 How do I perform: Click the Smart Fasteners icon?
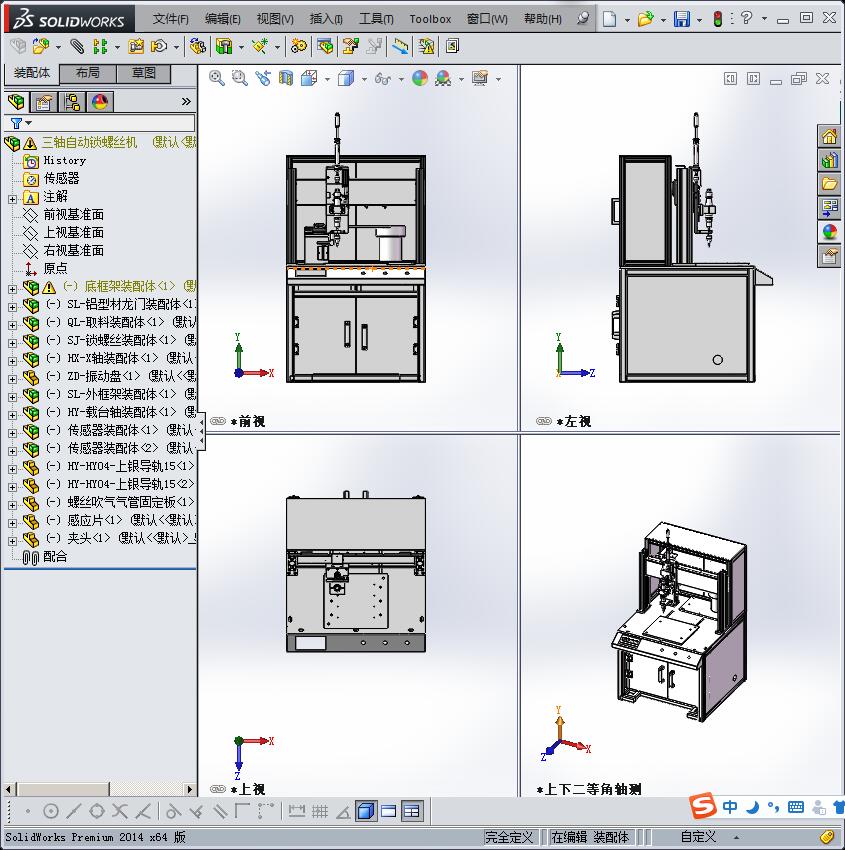click(136, 47)
